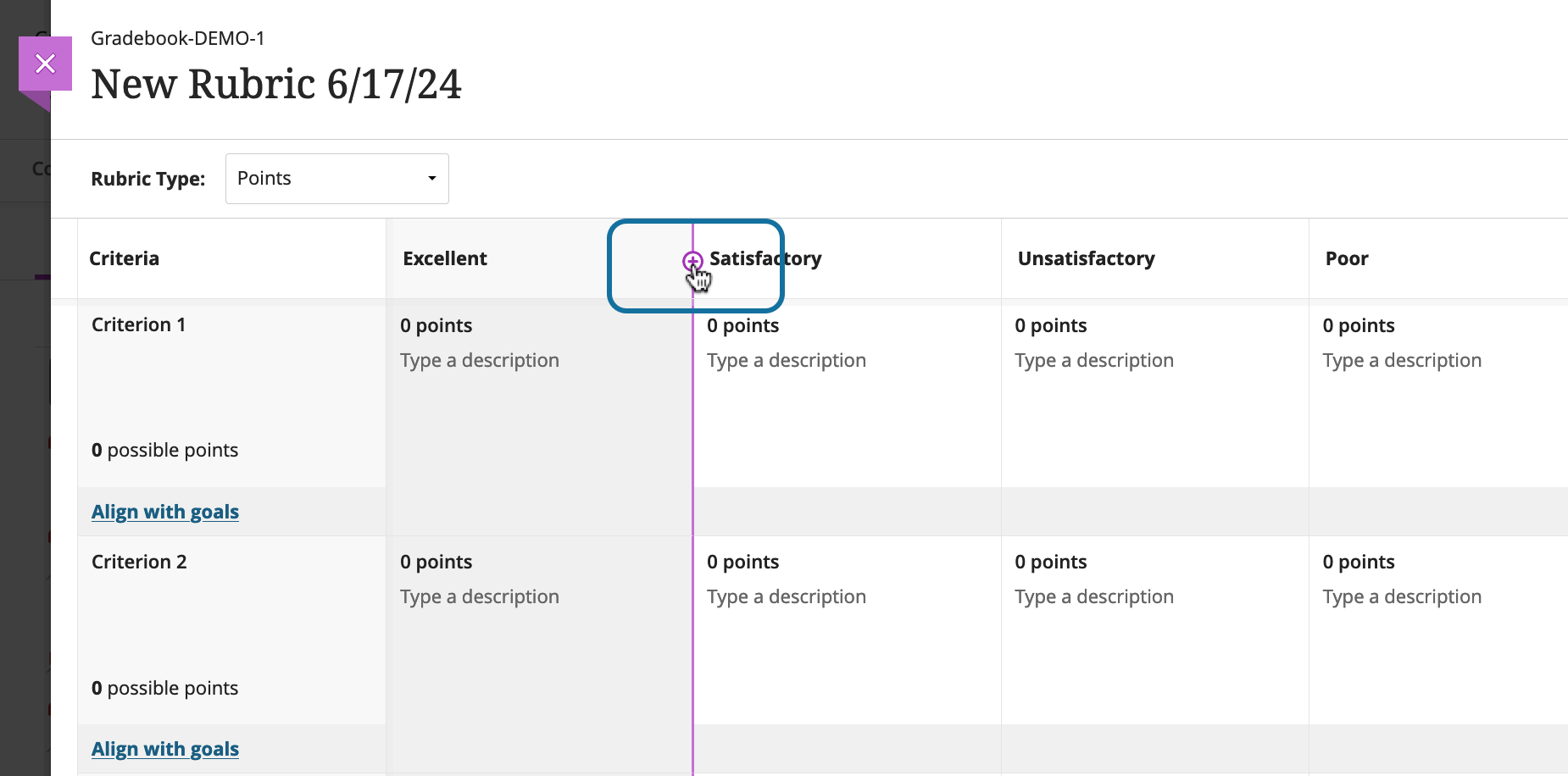Select the Unsatisfactory column header

tap(1086, 258)
